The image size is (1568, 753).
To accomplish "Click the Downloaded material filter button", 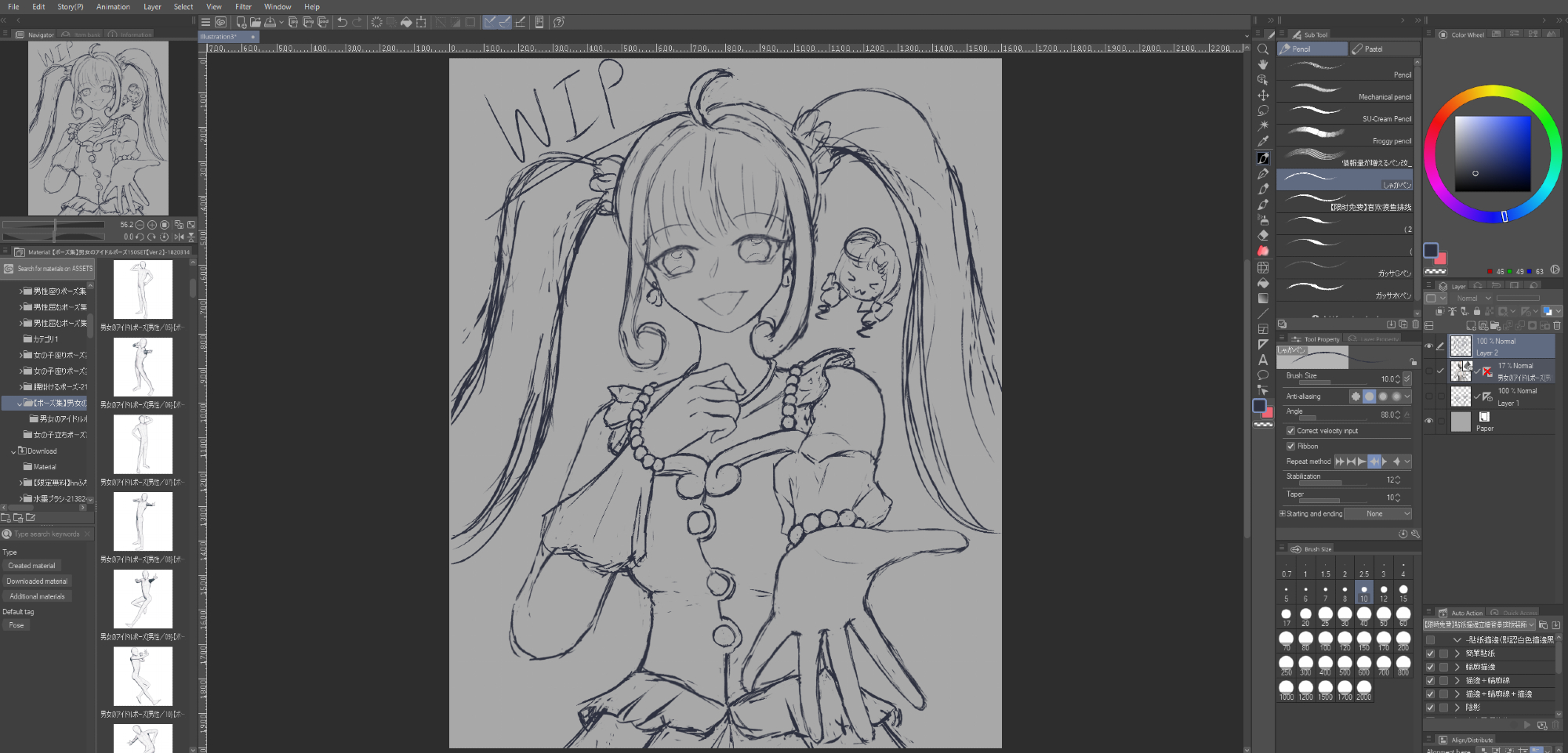I will [37, 581].
